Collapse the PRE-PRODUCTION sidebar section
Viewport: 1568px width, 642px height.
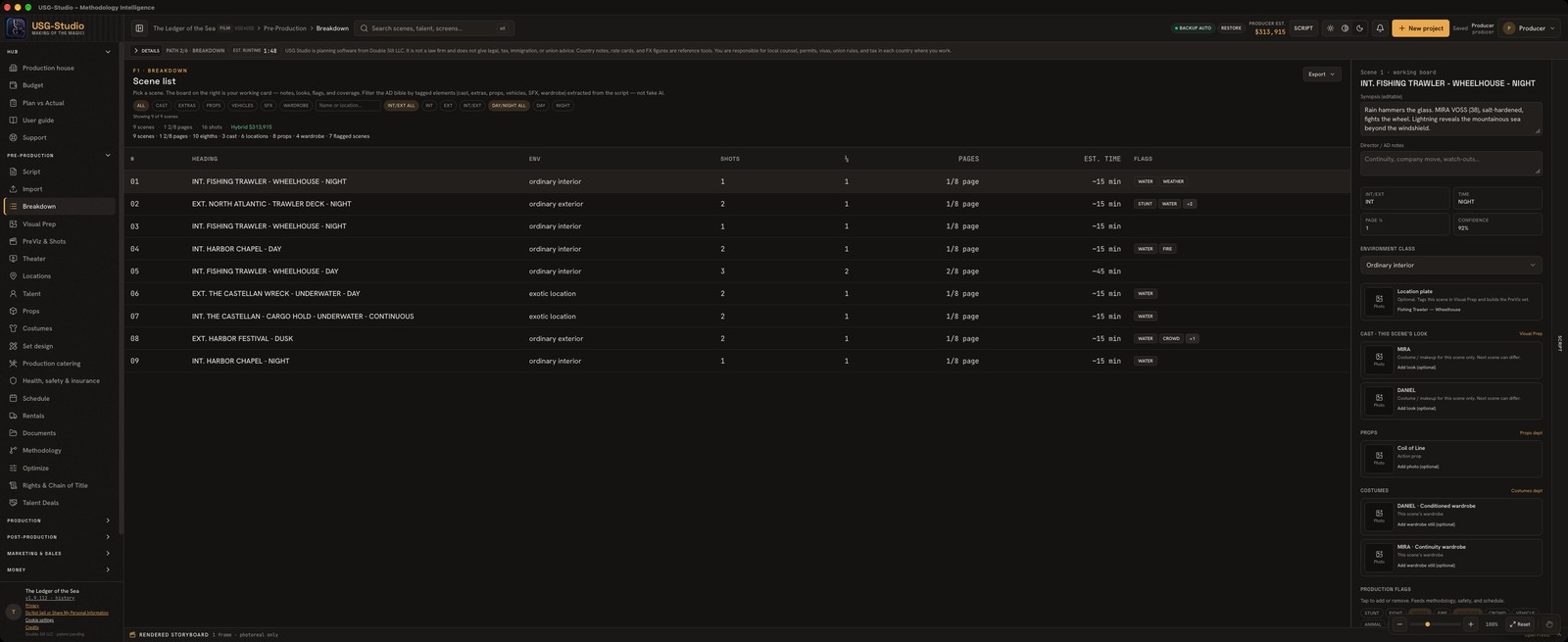coord(107,155)
